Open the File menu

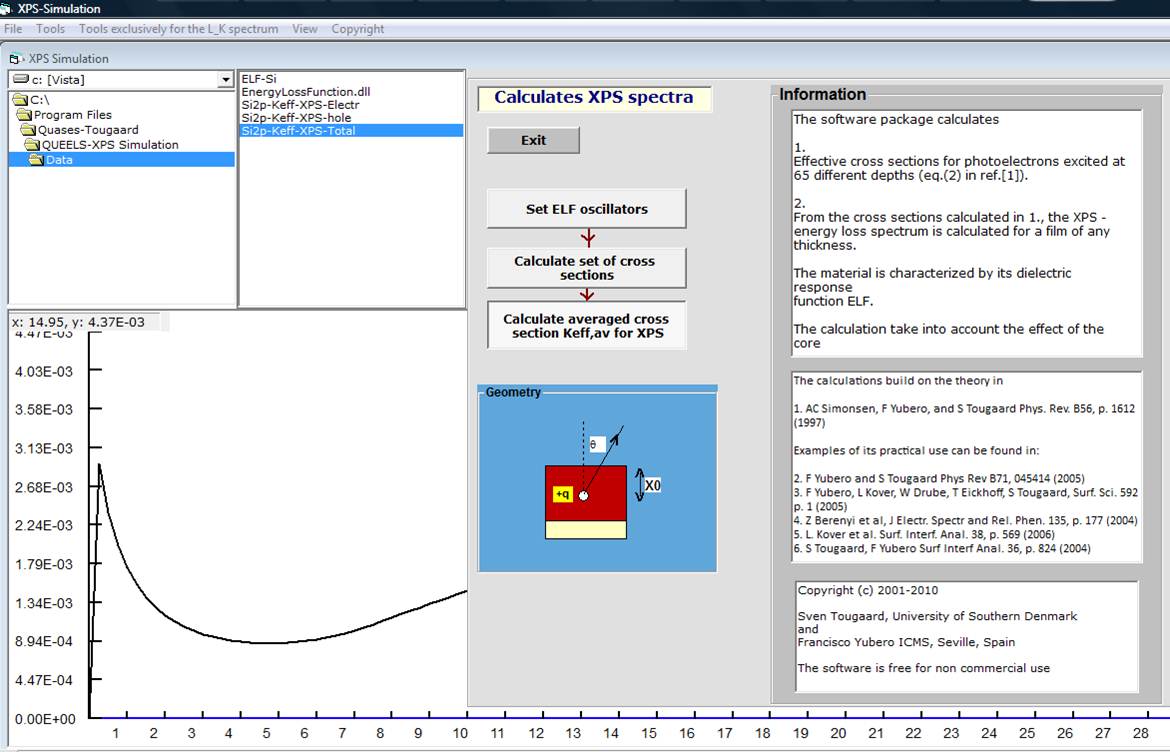(13, 29)
